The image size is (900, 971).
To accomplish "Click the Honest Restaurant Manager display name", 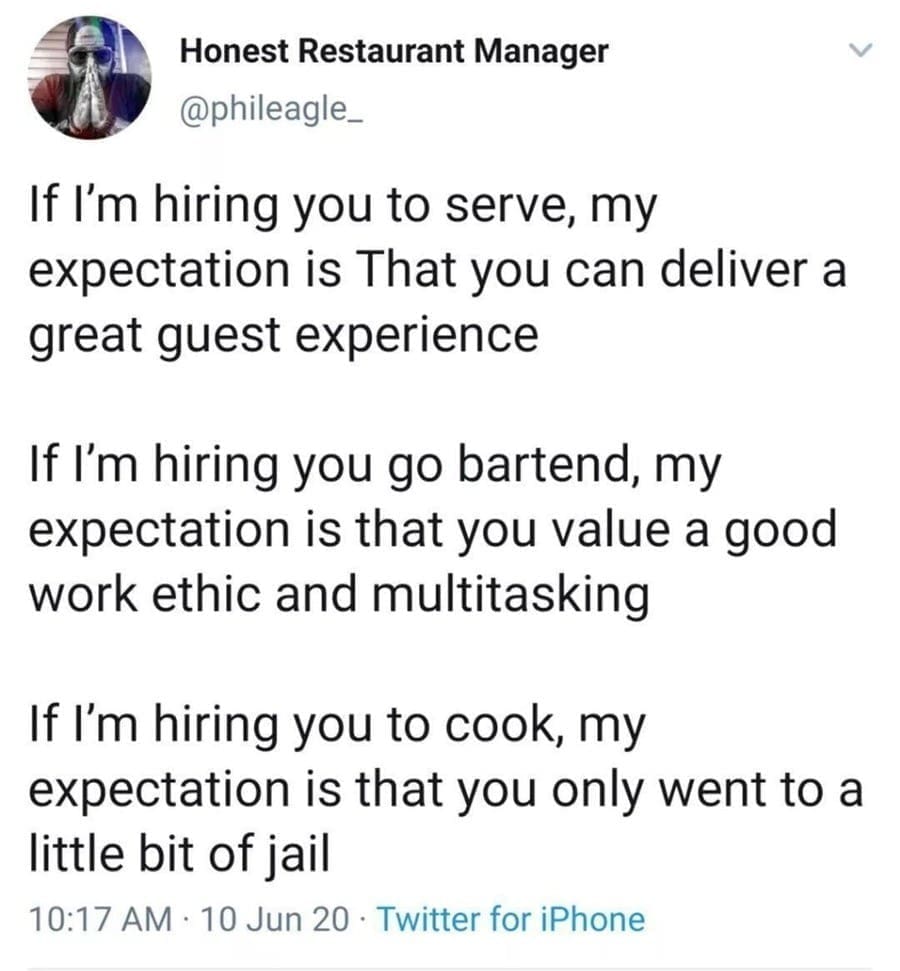I will tap(394, 51).
